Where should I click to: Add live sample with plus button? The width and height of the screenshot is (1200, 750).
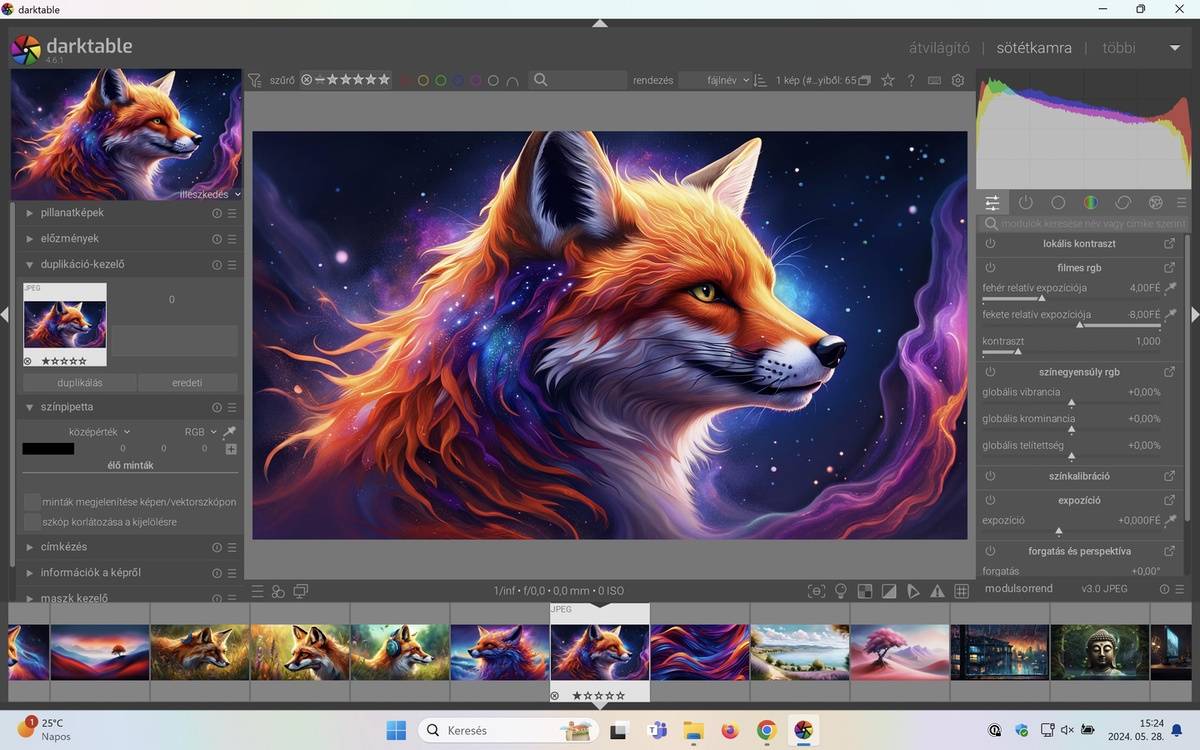(231, 449)
